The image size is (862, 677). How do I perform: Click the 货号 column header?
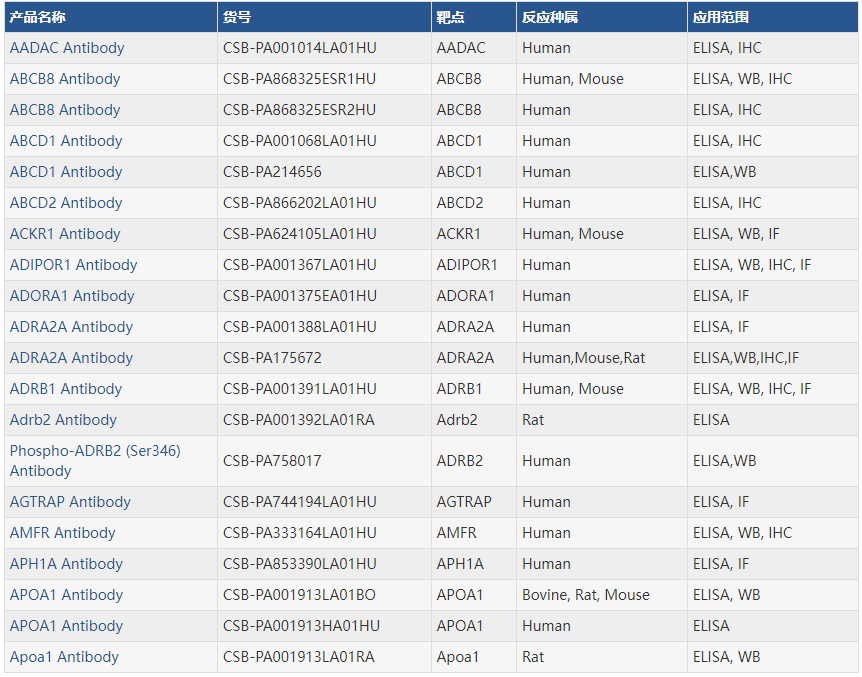[x=237, y=17]
